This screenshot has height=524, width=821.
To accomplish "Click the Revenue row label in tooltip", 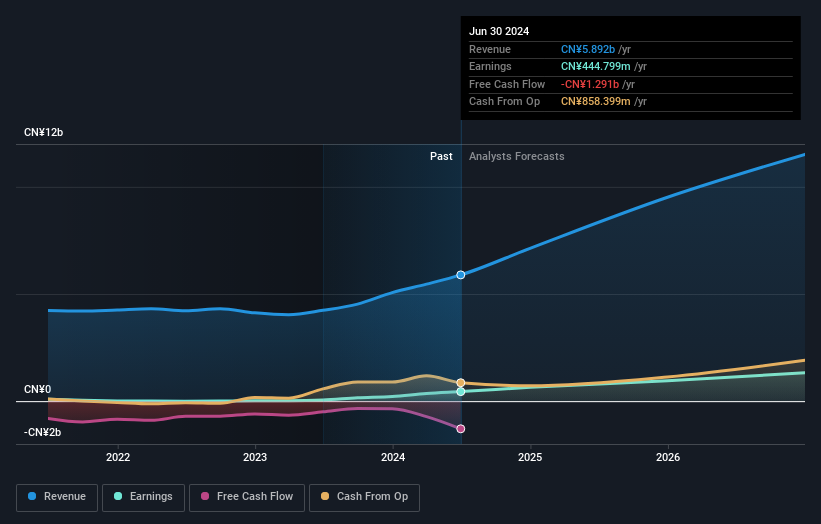I will [x=490, y=49].
